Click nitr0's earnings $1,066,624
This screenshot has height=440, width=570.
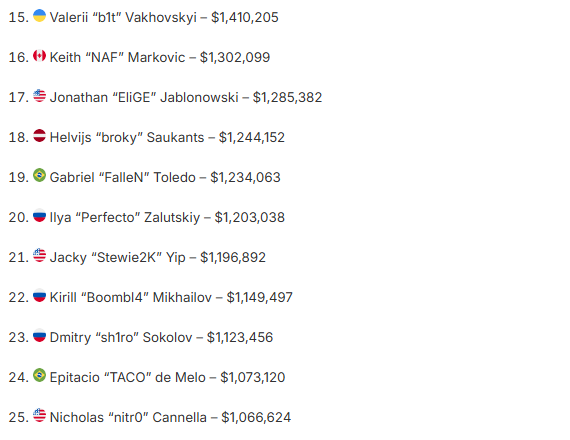click(256, 417)
